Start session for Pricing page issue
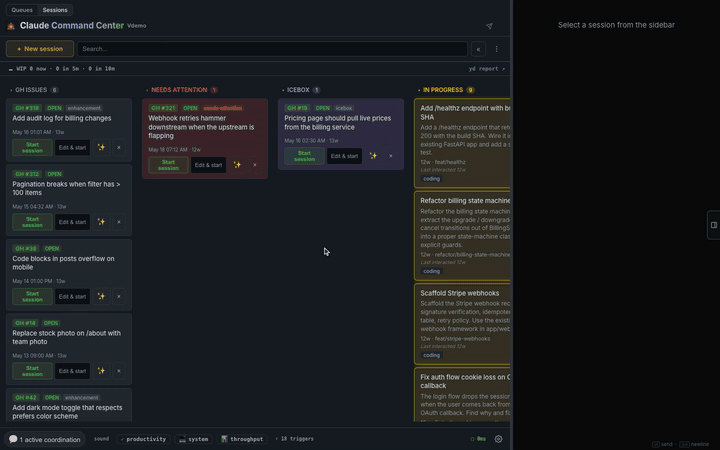 point(304,156)
